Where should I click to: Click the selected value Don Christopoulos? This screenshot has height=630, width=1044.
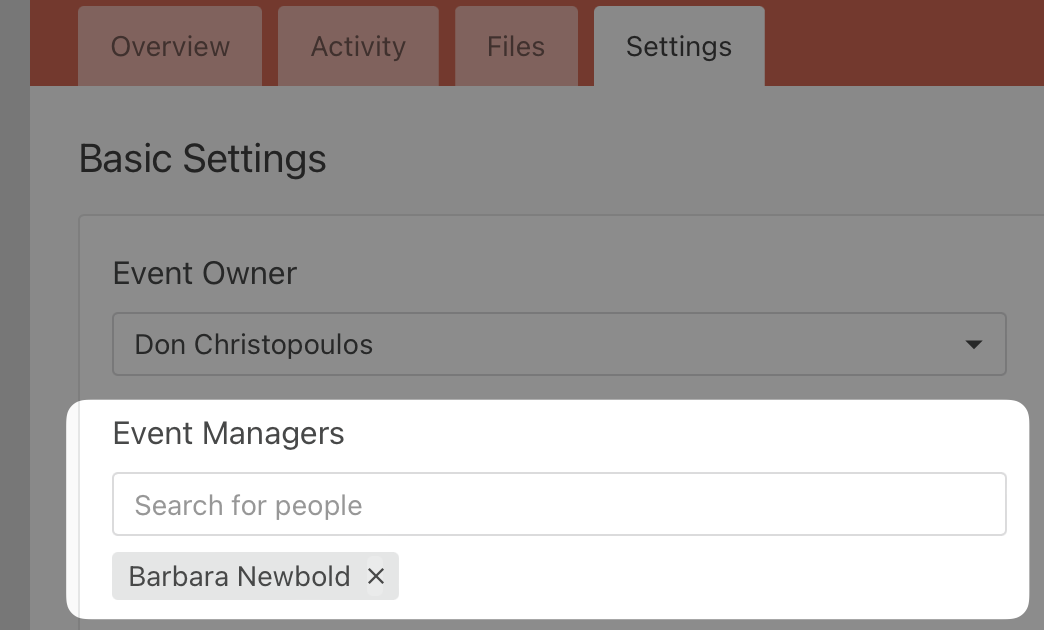tap(254, 344)
